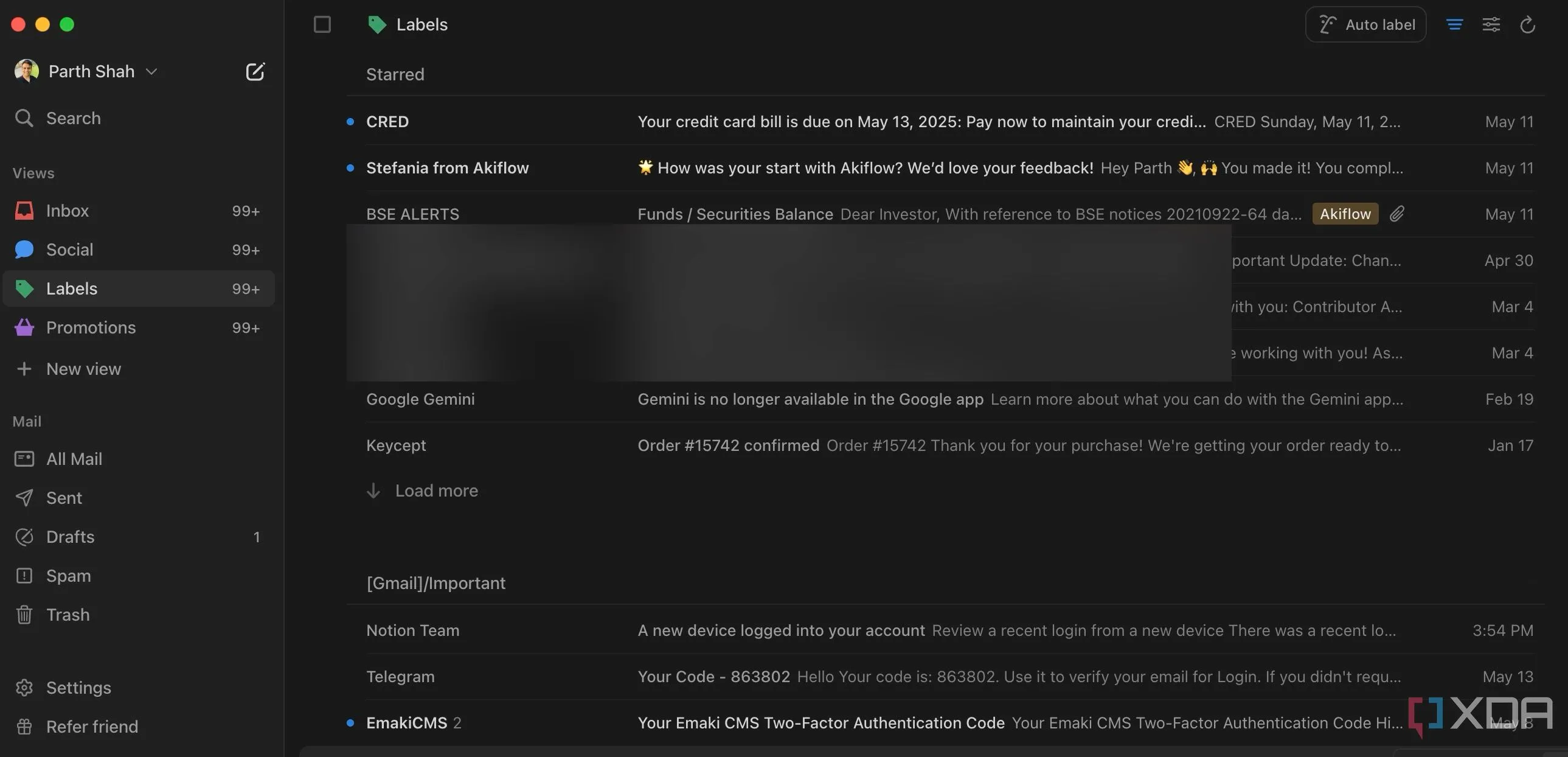Click the Sent paper plane icon
This screenshot has height=757, width=1568.
pyautogui.click(x=24, y=498)
